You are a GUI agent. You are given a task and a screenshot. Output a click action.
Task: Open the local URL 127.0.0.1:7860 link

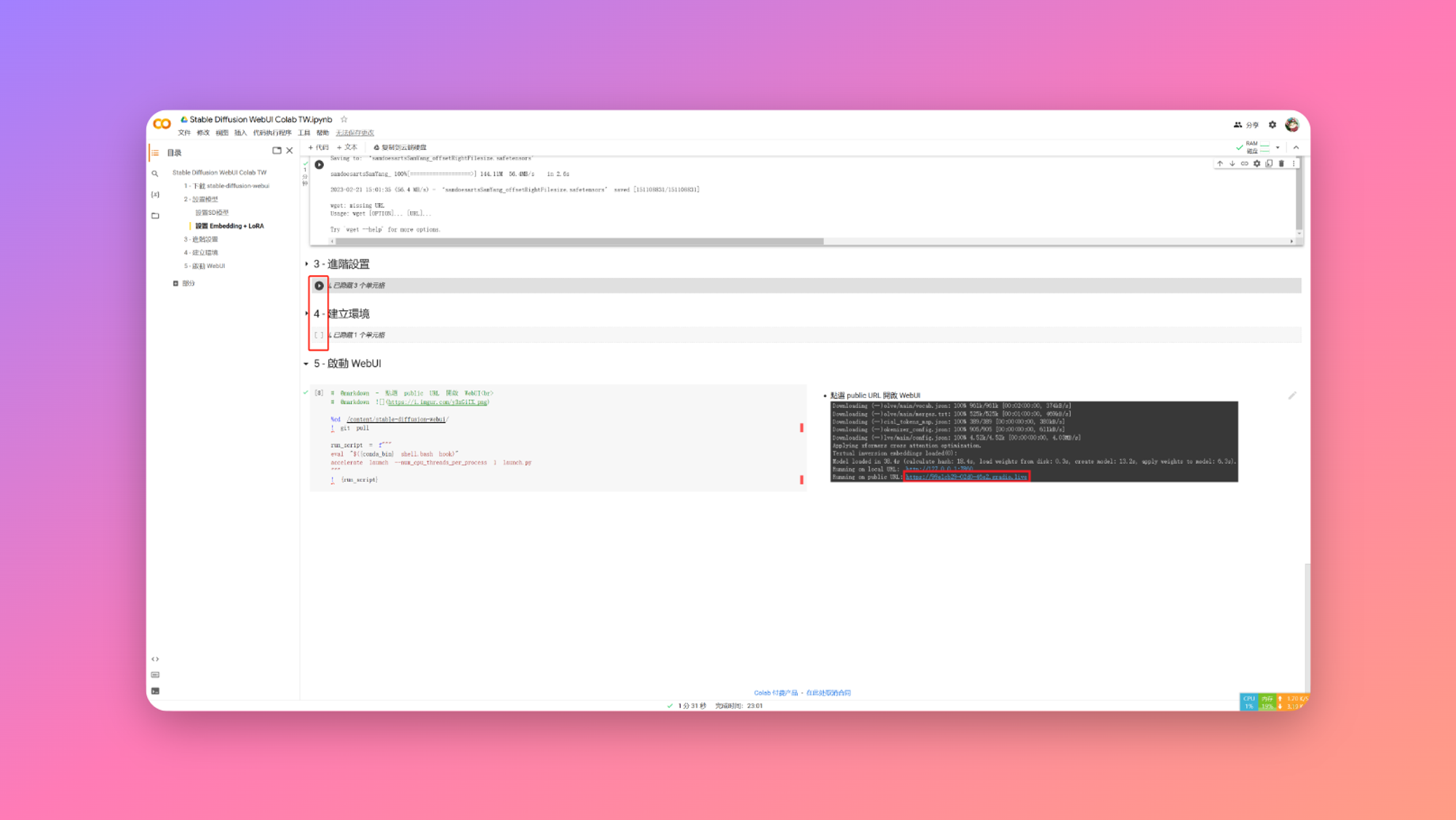939,469
